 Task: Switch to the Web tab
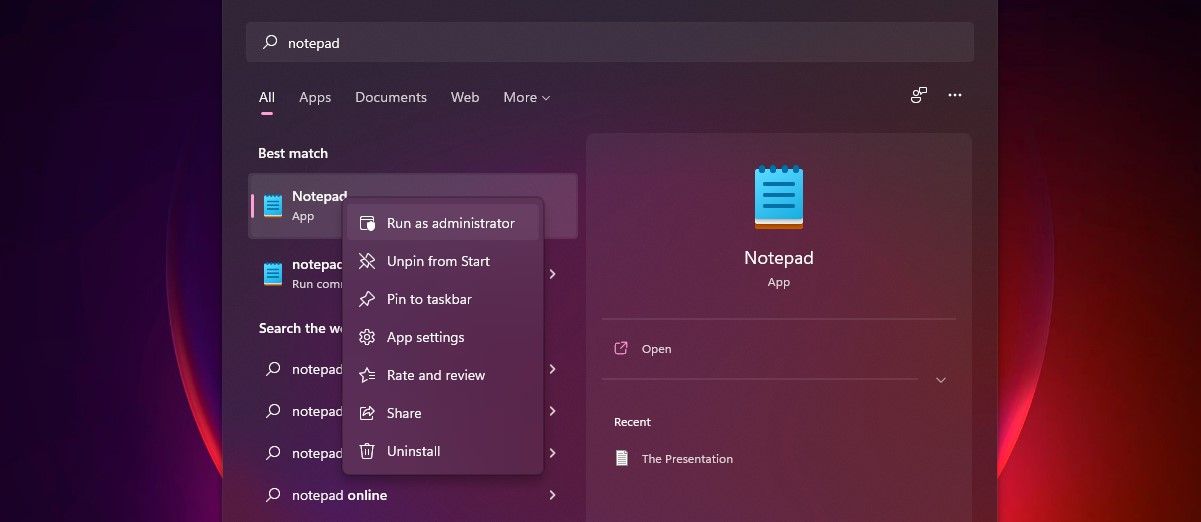click(465, 97)
